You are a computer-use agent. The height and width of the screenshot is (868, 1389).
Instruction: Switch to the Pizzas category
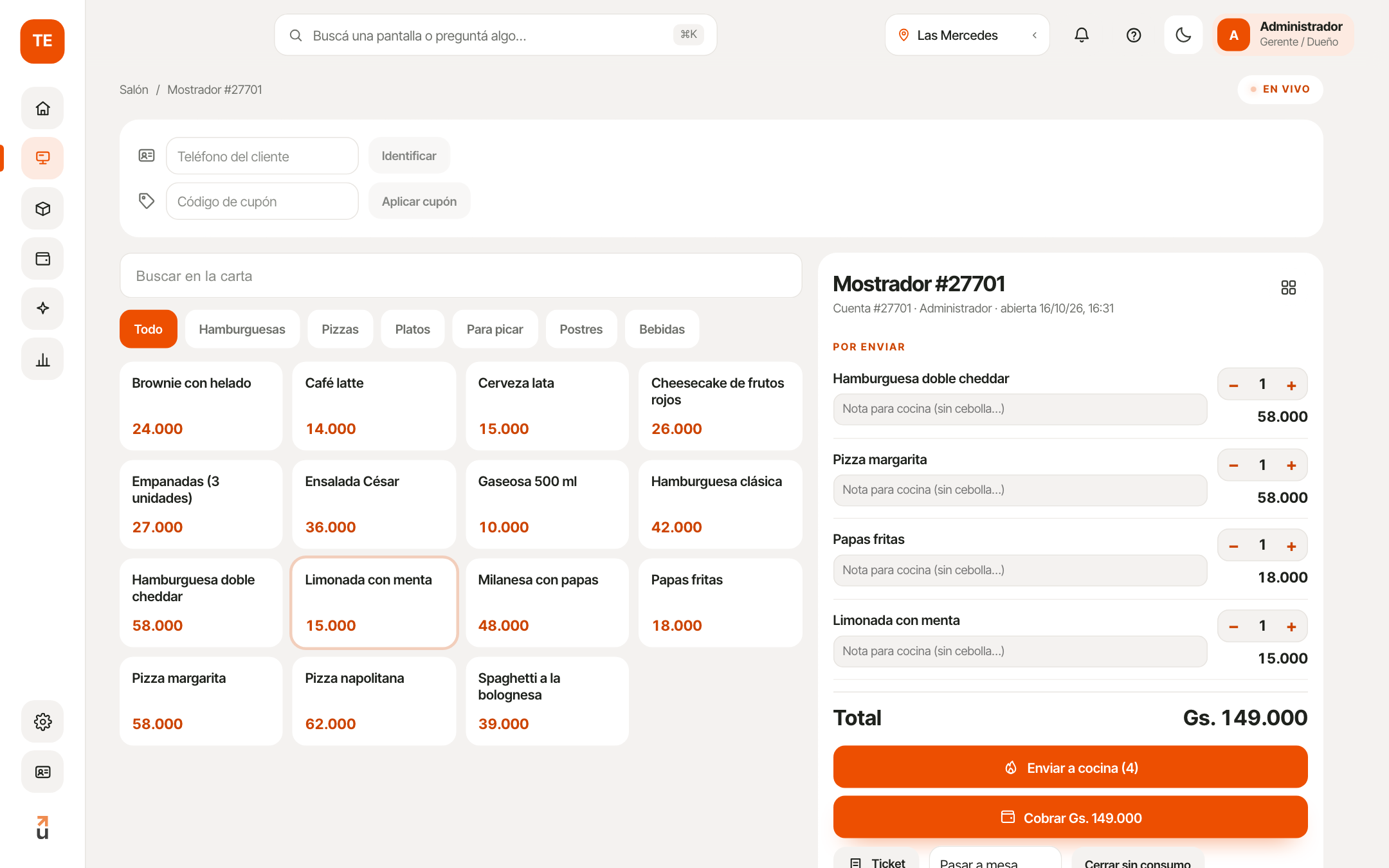pos(340,329)
